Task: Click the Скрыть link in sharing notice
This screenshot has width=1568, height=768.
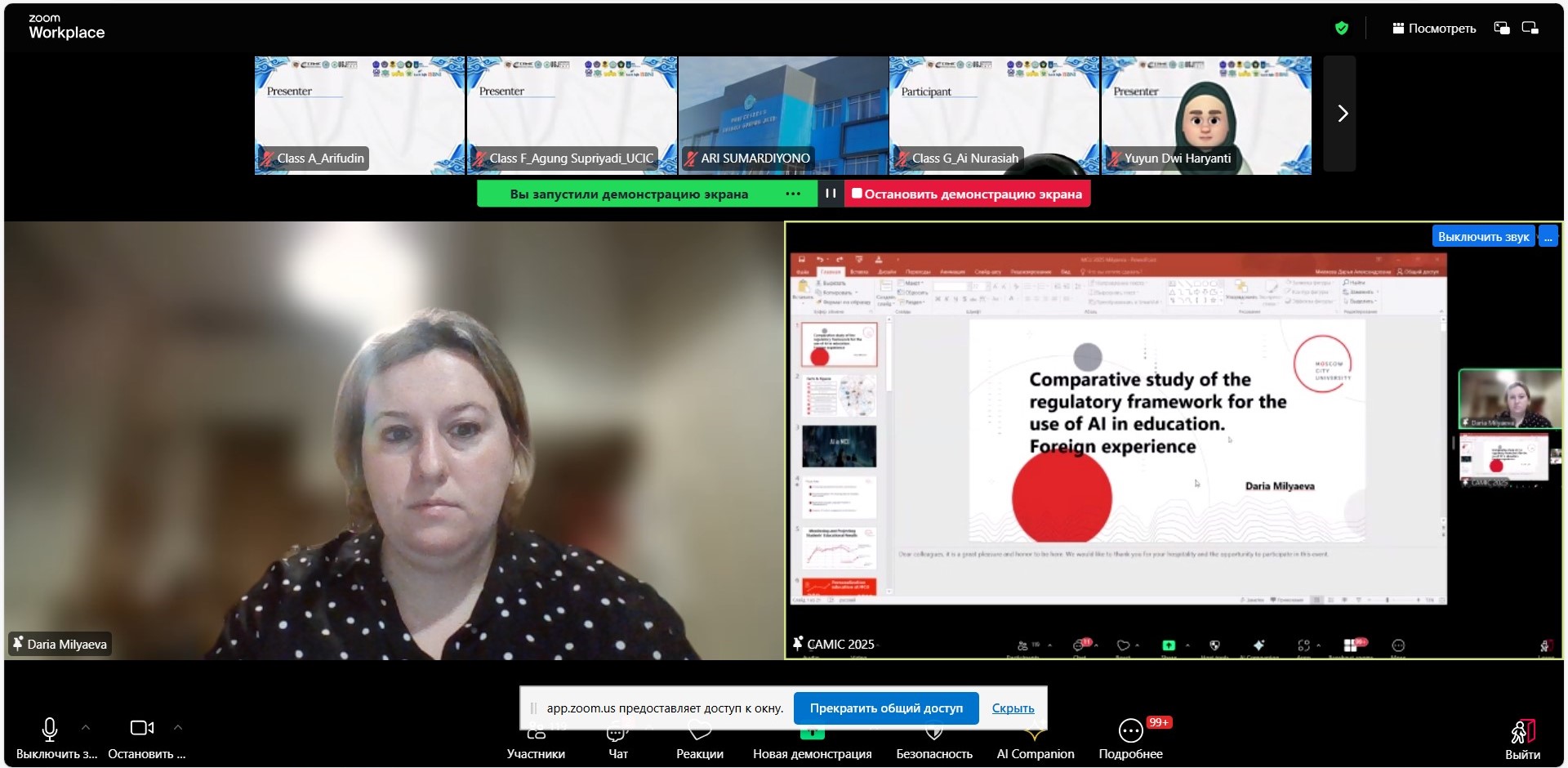Action: [x=1013, y=708]
